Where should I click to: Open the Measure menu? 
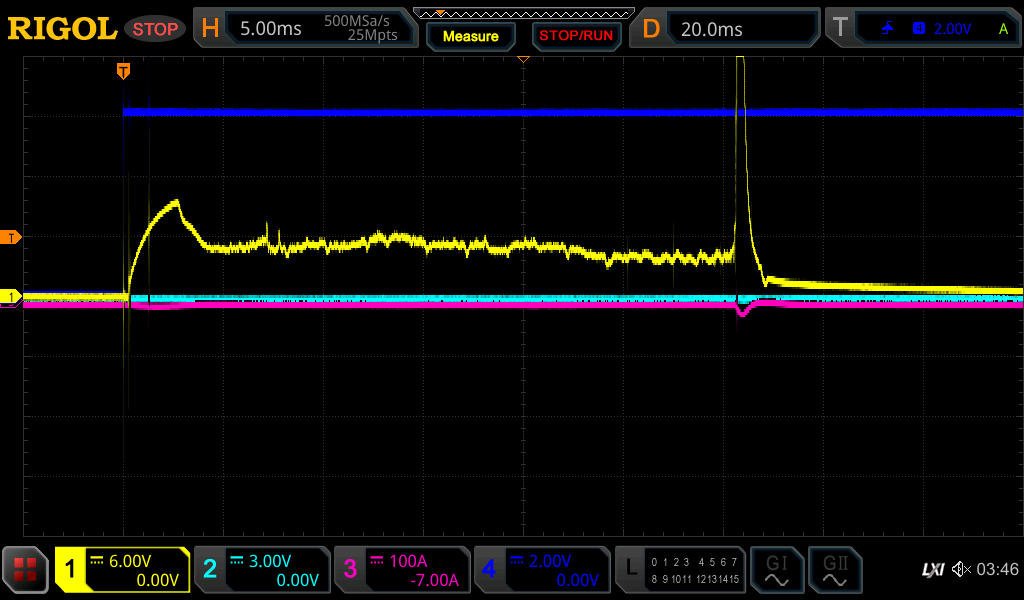[x=470, y=36]
